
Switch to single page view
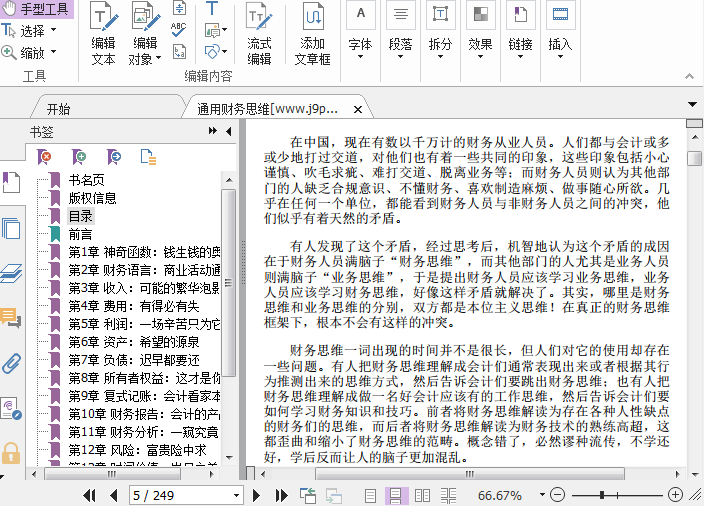coord(371,495)
